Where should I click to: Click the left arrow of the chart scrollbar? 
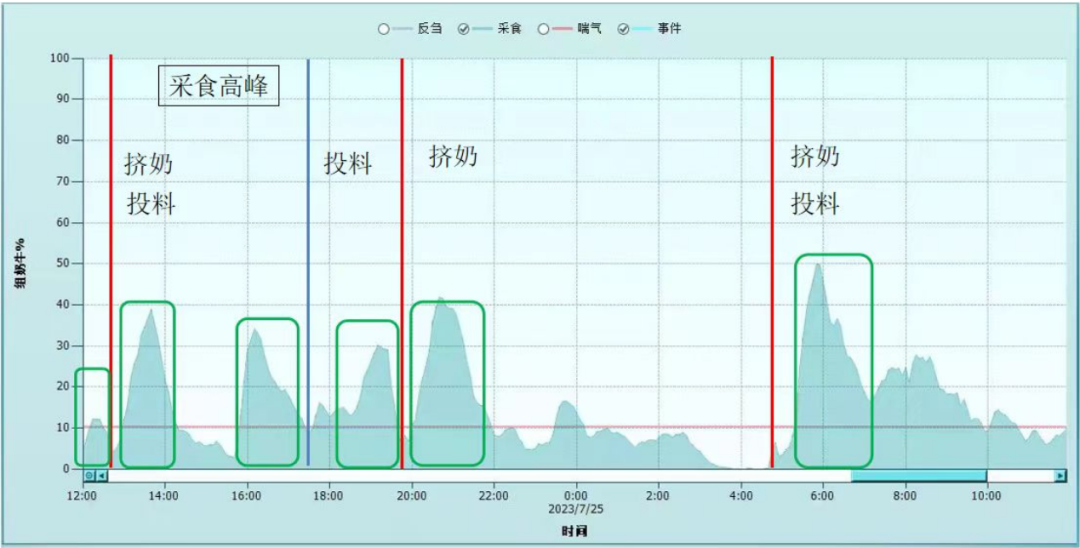101,475
